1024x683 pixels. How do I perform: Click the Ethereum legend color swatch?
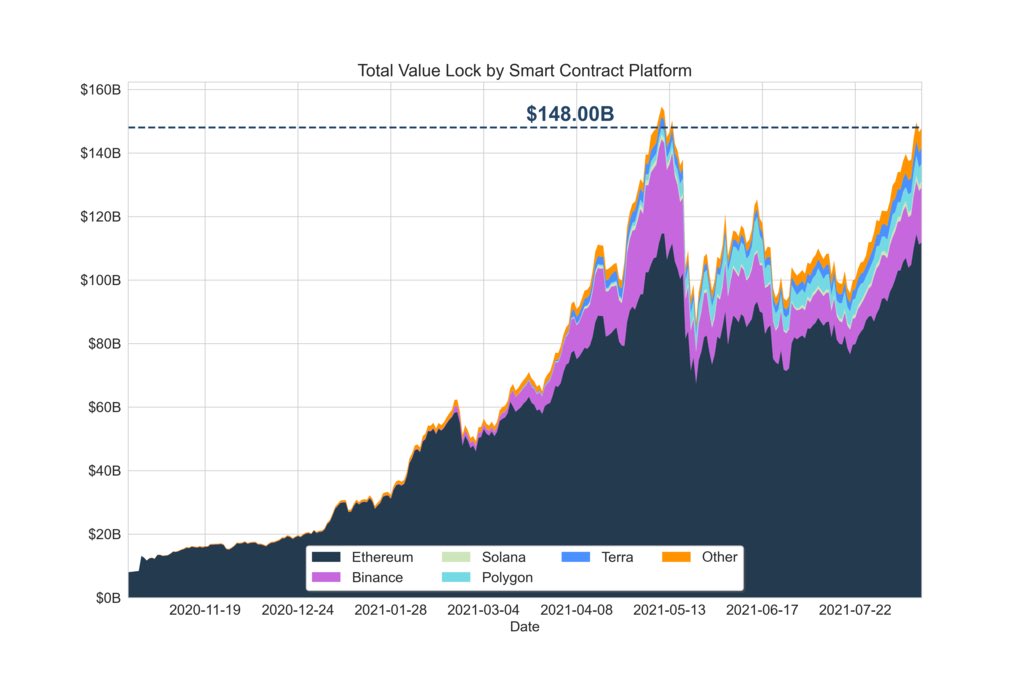pyautogui.click(x=326, y=557)
